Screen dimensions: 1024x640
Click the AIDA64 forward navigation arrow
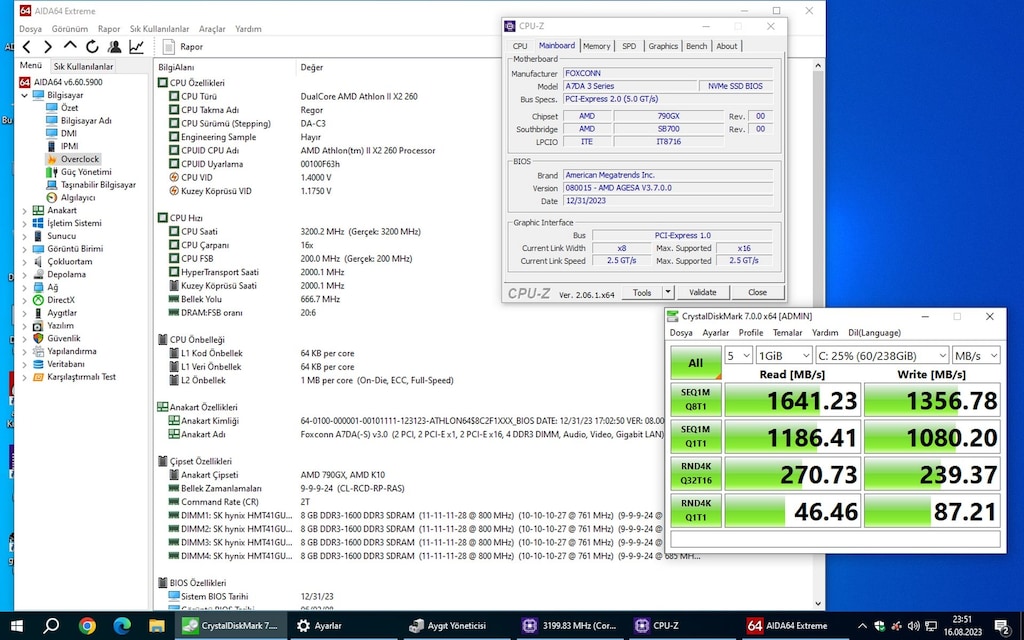(x=48, y=46)
